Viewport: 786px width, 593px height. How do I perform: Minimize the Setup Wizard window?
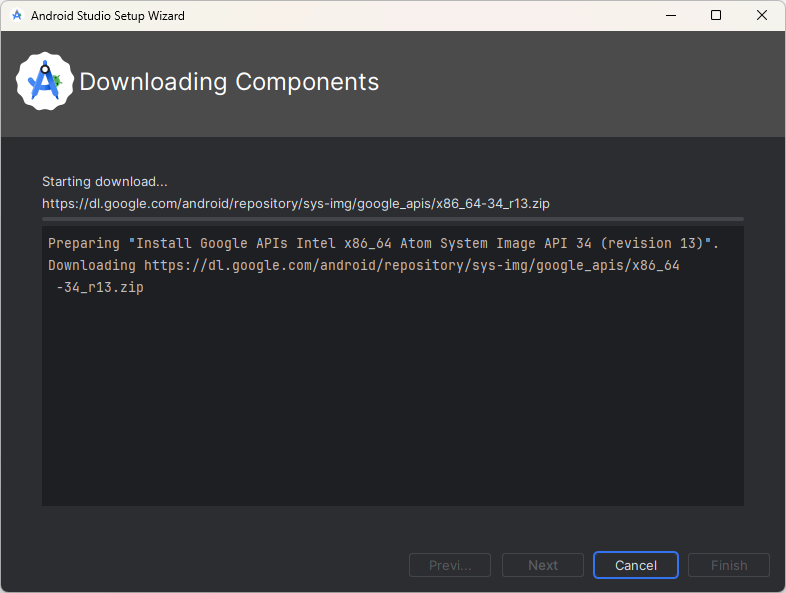pos(671,16)
